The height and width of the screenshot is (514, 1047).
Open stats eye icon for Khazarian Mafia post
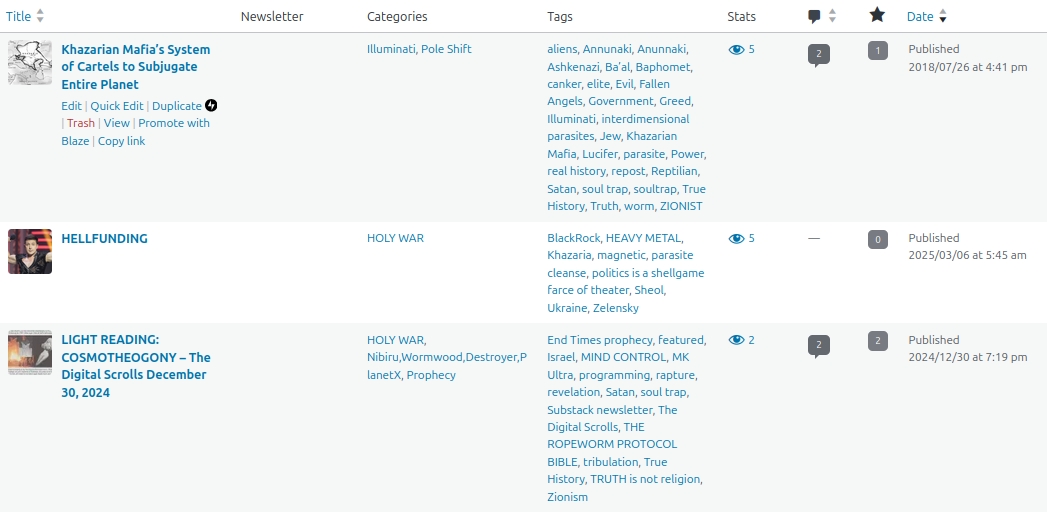pos(736,49)
